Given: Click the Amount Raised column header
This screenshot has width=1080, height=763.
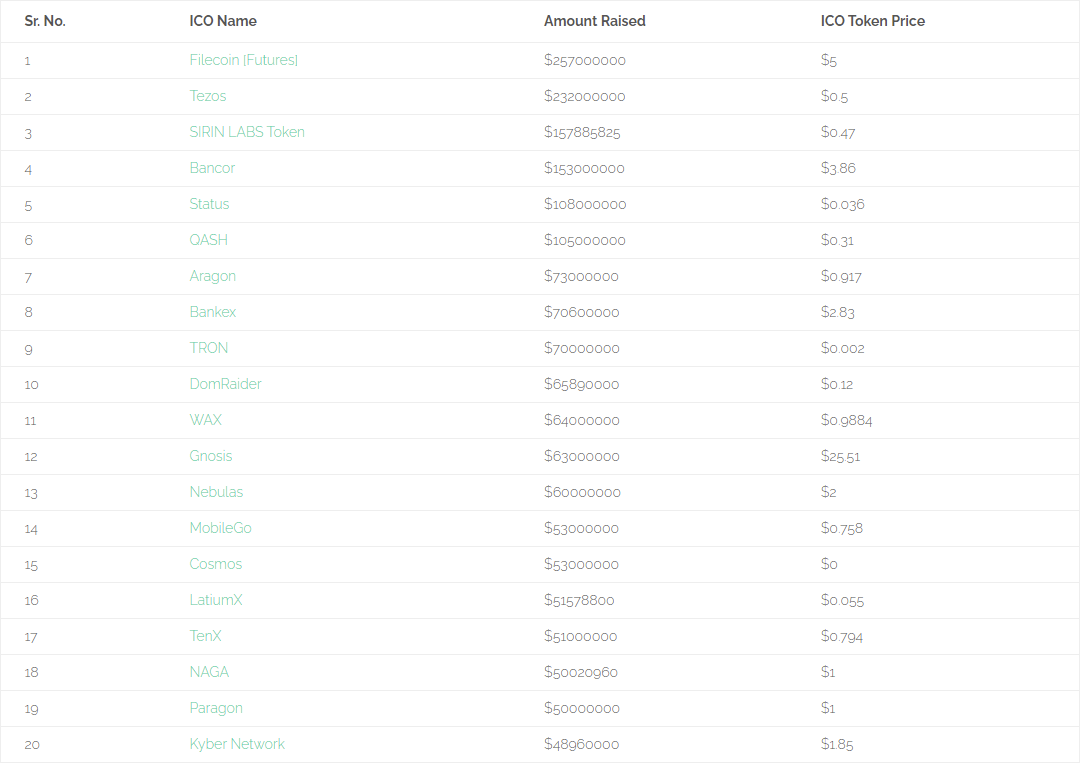Looking at the screenshot, I should [x=595, y=21].
